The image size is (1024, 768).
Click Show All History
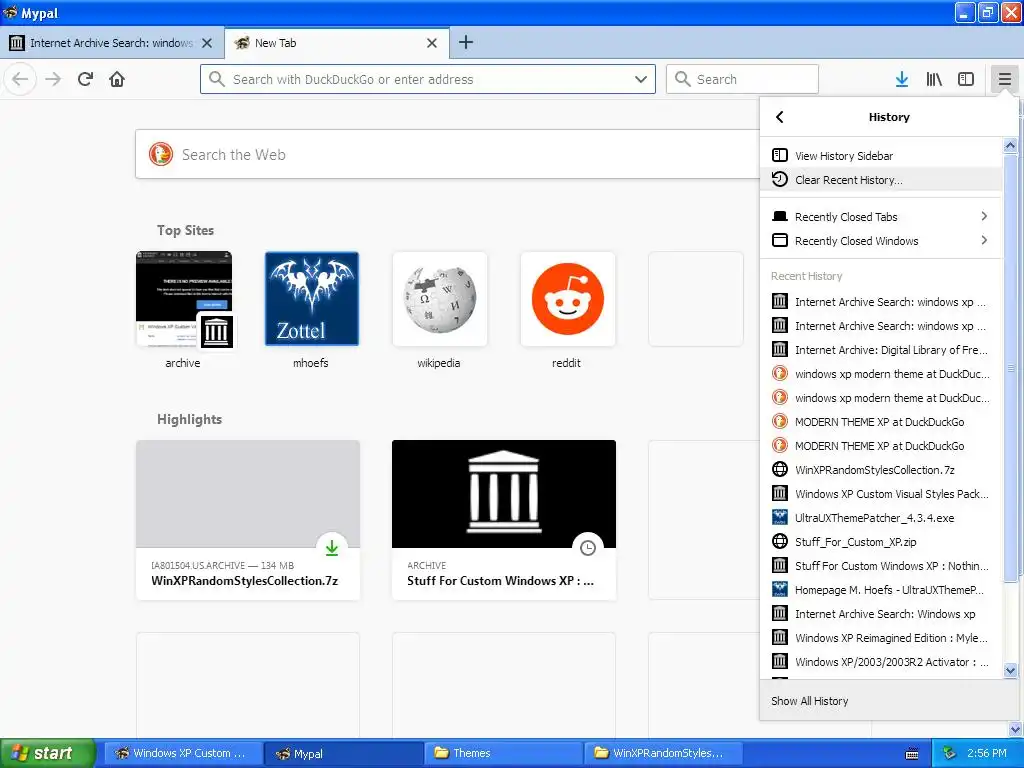[889, 701]
